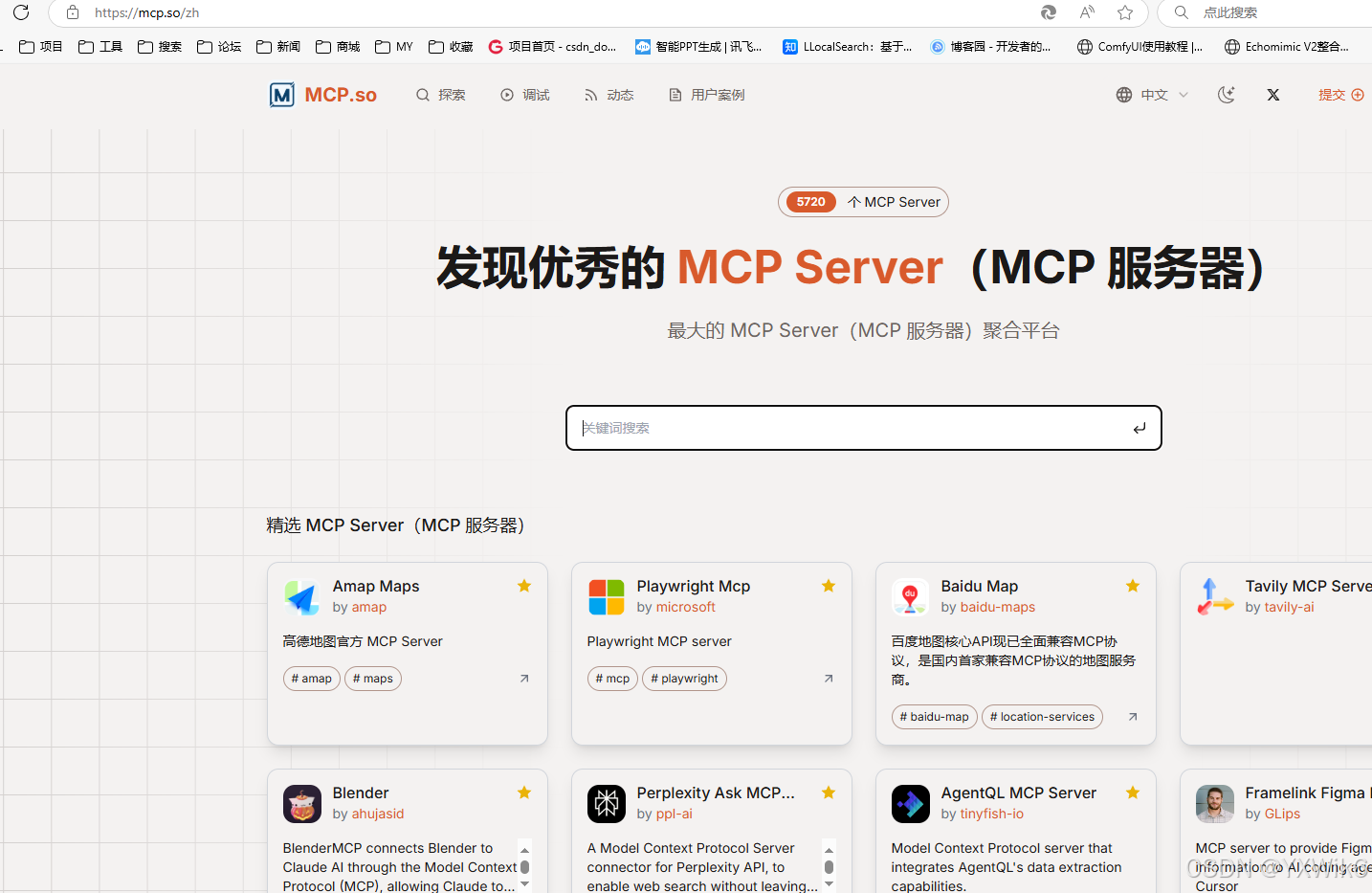This screenshot has height=893, width=1372.
Task: Click the 5720 MCP Server badge
Action: click(x=863, y=202)
